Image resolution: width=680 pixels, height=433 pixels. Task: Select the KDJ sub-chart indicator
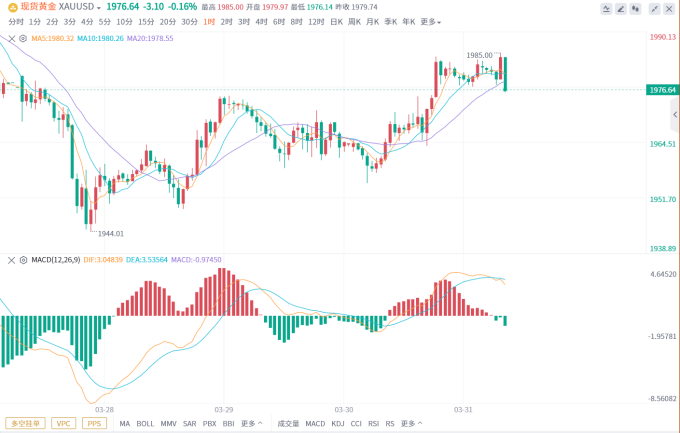337,423
